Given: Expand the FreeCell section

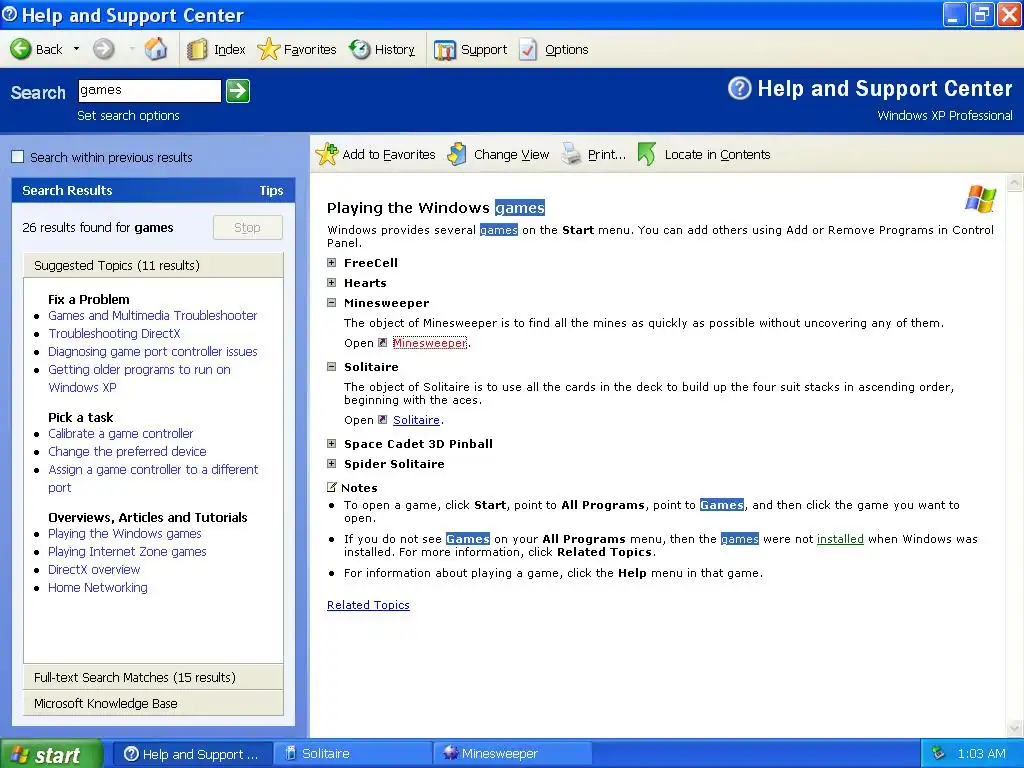Looking at the screenshot, I should point(332,263).
